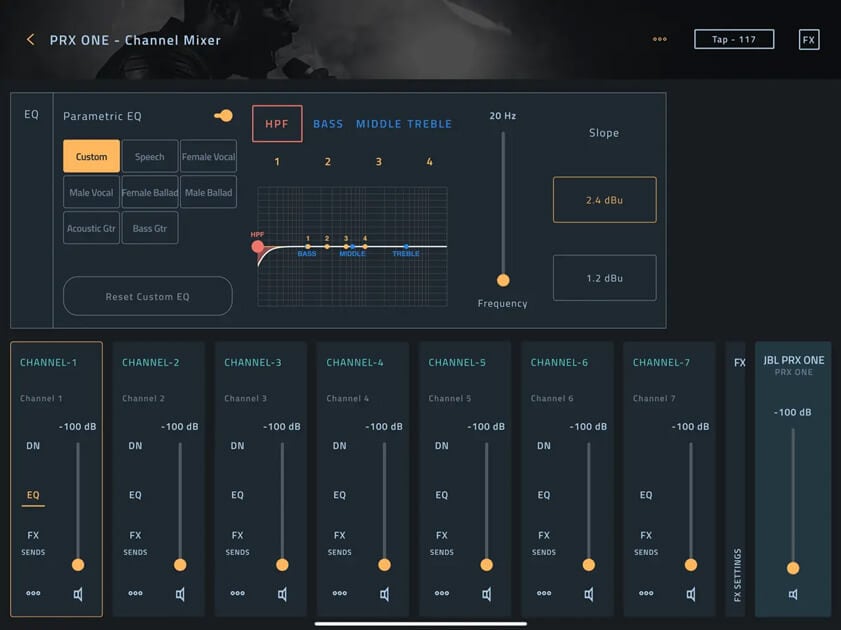Open the EQ tab on Channel-6
The image size is (841, 630).
click(x=544, y=495)
